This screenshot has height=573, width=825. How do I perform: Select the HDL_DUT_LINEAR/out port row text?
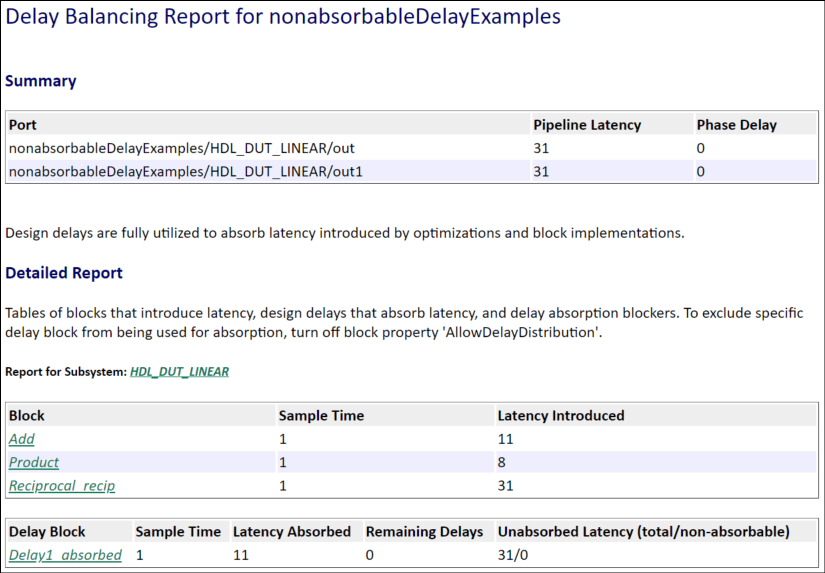(182, 148)
